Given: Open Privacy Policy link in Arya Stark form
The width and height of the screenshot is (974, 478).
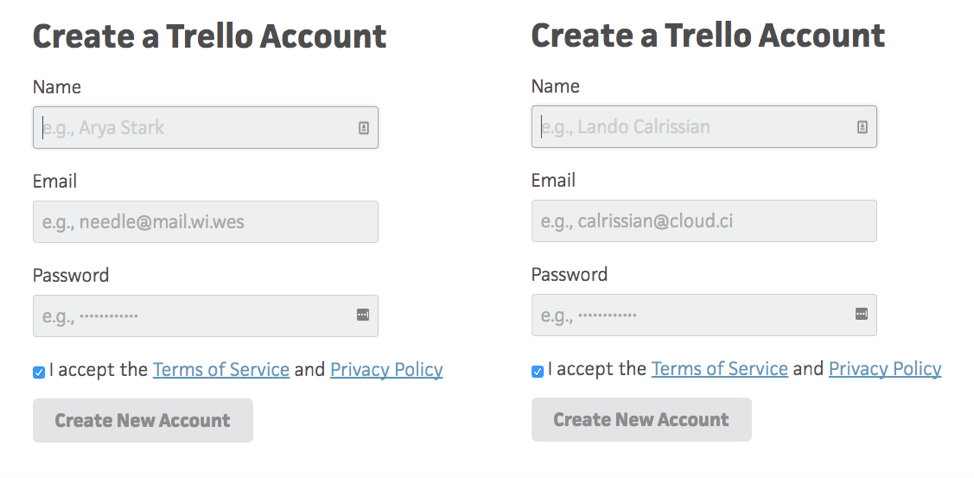Looking at the screenshot, I should pos(386,370).
